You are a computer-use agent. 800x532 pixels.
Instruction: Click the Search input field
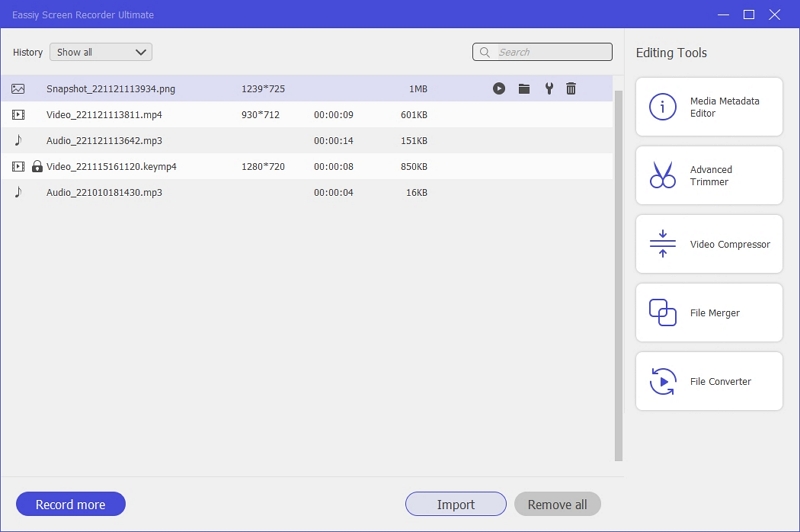pos(550,52)
